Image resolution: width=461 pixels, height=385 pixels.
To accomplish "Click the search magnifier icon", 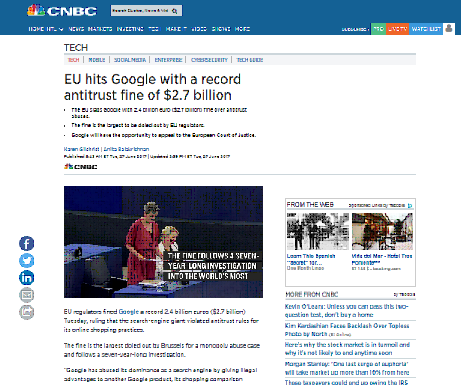I will (x=174, y=11).
